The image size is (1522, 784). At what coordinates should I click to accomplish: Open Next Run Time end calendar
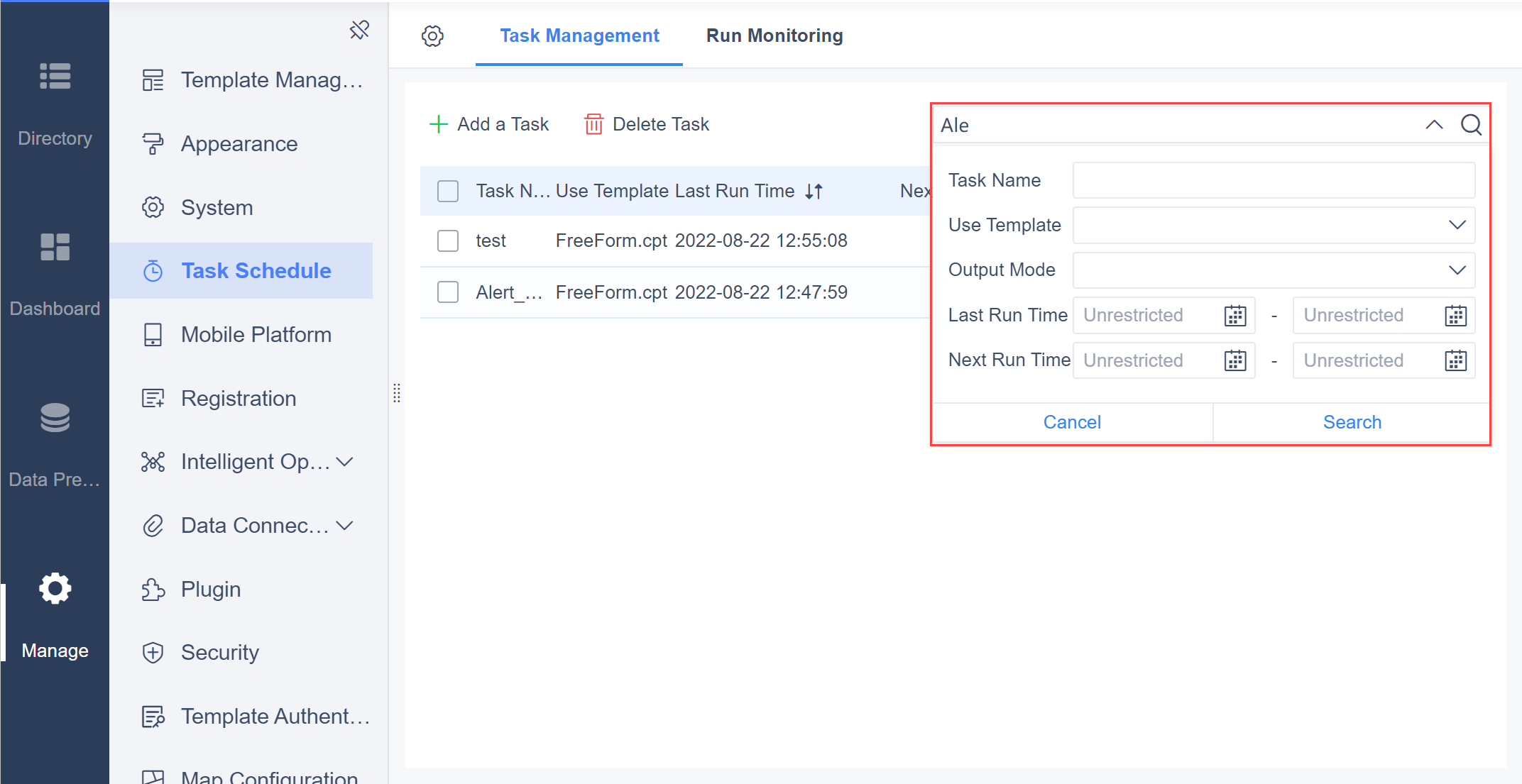pos(1455,360)
